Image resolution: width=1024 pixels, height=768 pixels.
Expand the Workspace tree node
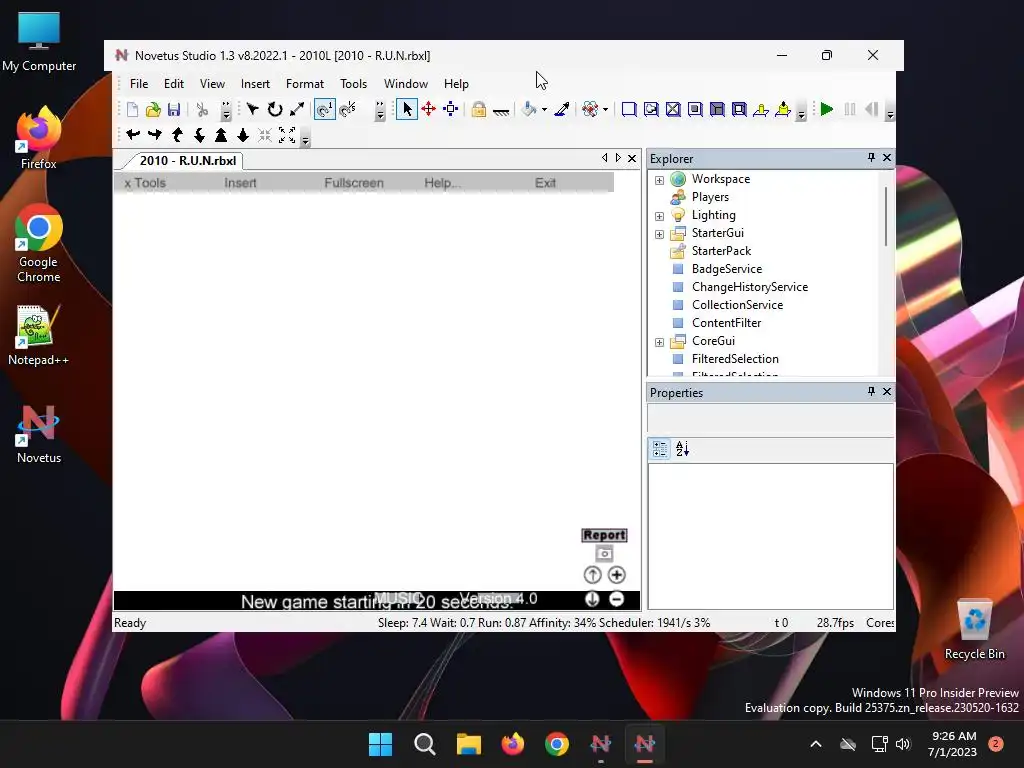pos(660,180)
